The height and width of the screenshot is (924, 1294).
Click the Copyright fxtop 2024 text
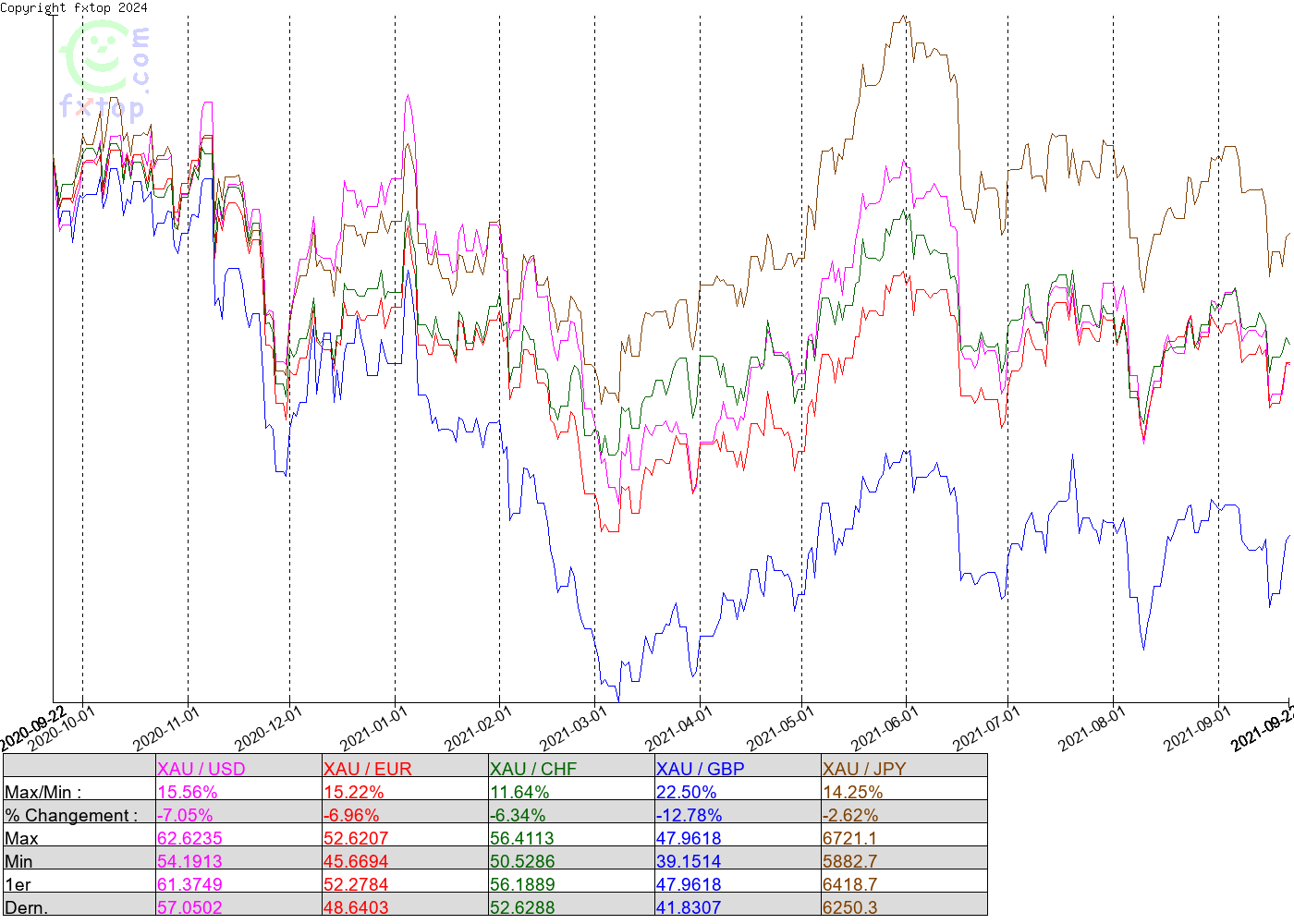pyautogui.click(x=74, y=7)
